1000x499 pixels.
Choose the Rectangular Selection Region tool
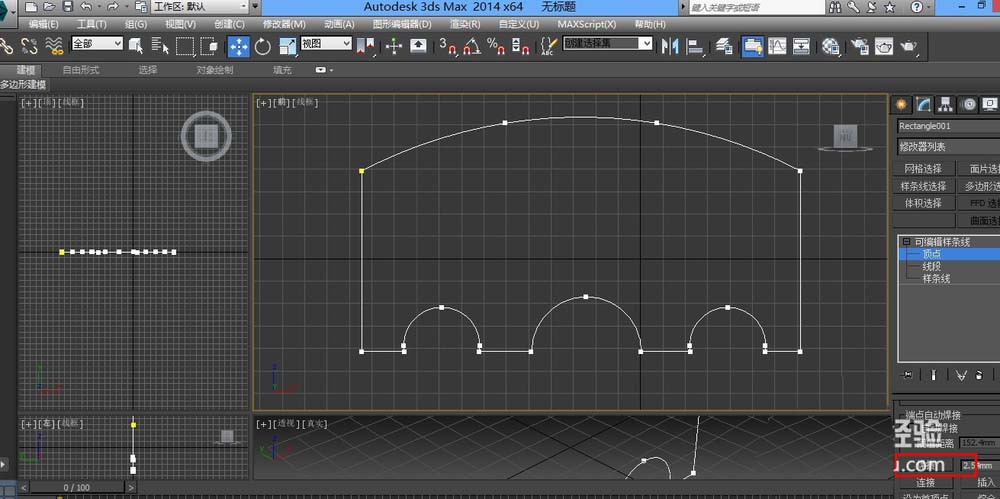(185, 45)
